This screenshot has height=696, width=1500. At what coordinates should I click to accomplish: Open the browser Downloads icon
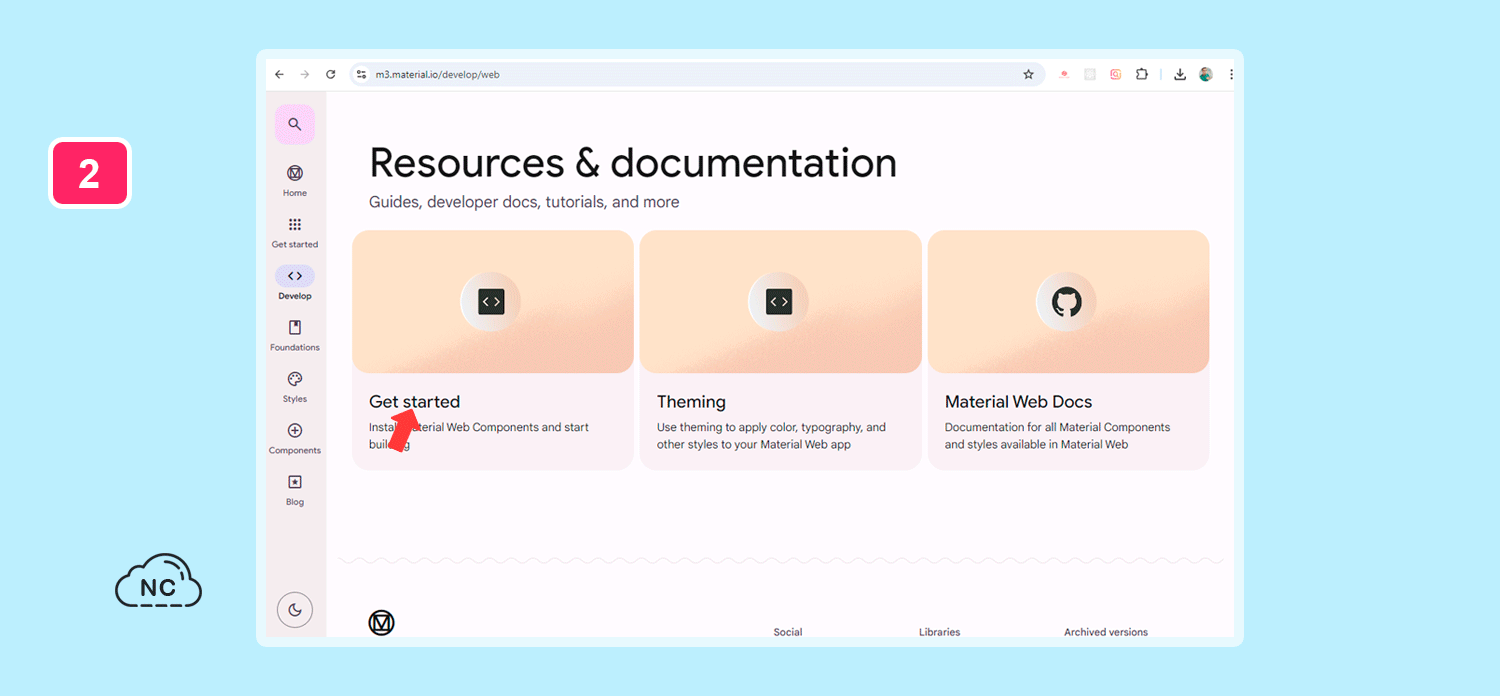pyautogui.click(x=1180, y=74)
